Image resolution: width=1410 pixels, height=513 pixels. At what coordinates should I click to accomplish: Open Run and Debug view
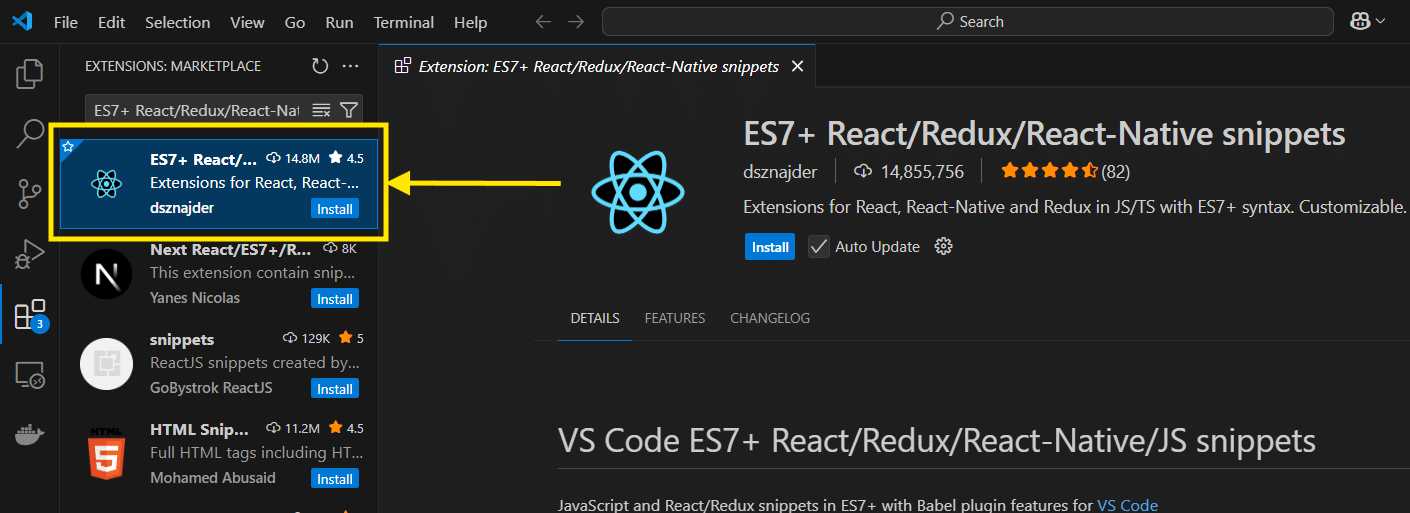pyautogui.click(x=30, y=254)
